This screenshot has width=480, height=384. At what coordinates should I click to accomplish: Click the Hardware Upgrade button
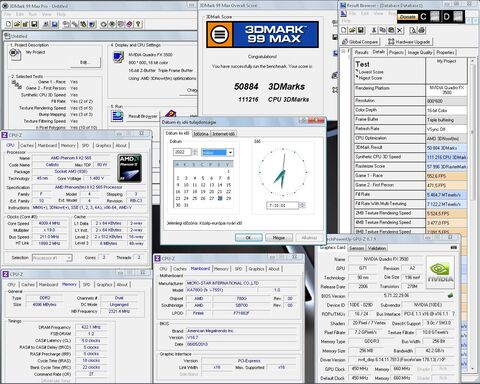[x=409, y=42]
